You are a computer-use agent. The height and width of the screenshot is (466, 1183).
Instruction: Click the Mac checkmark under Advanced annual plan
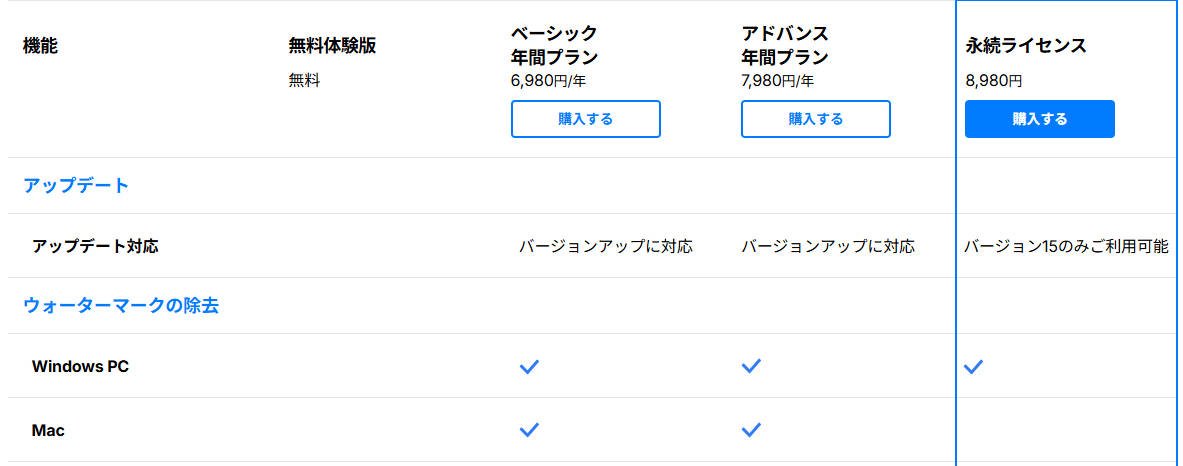tap(751, 430)
